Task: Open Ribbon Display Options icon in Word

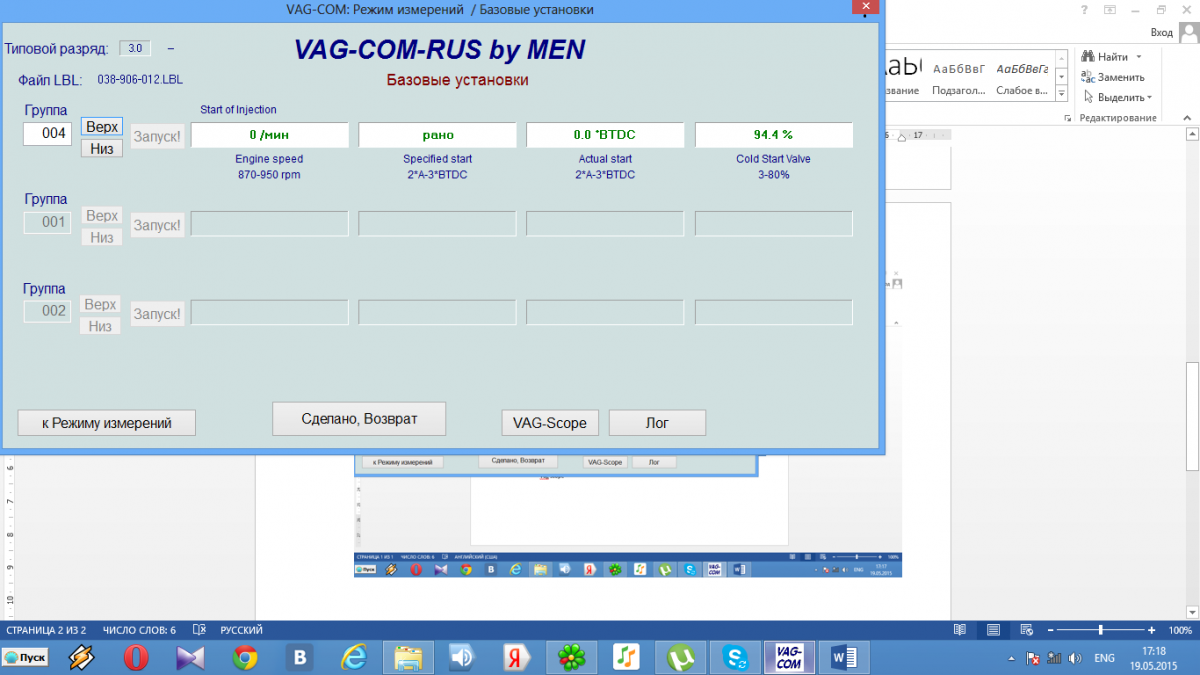Action: pos(1112,9)
